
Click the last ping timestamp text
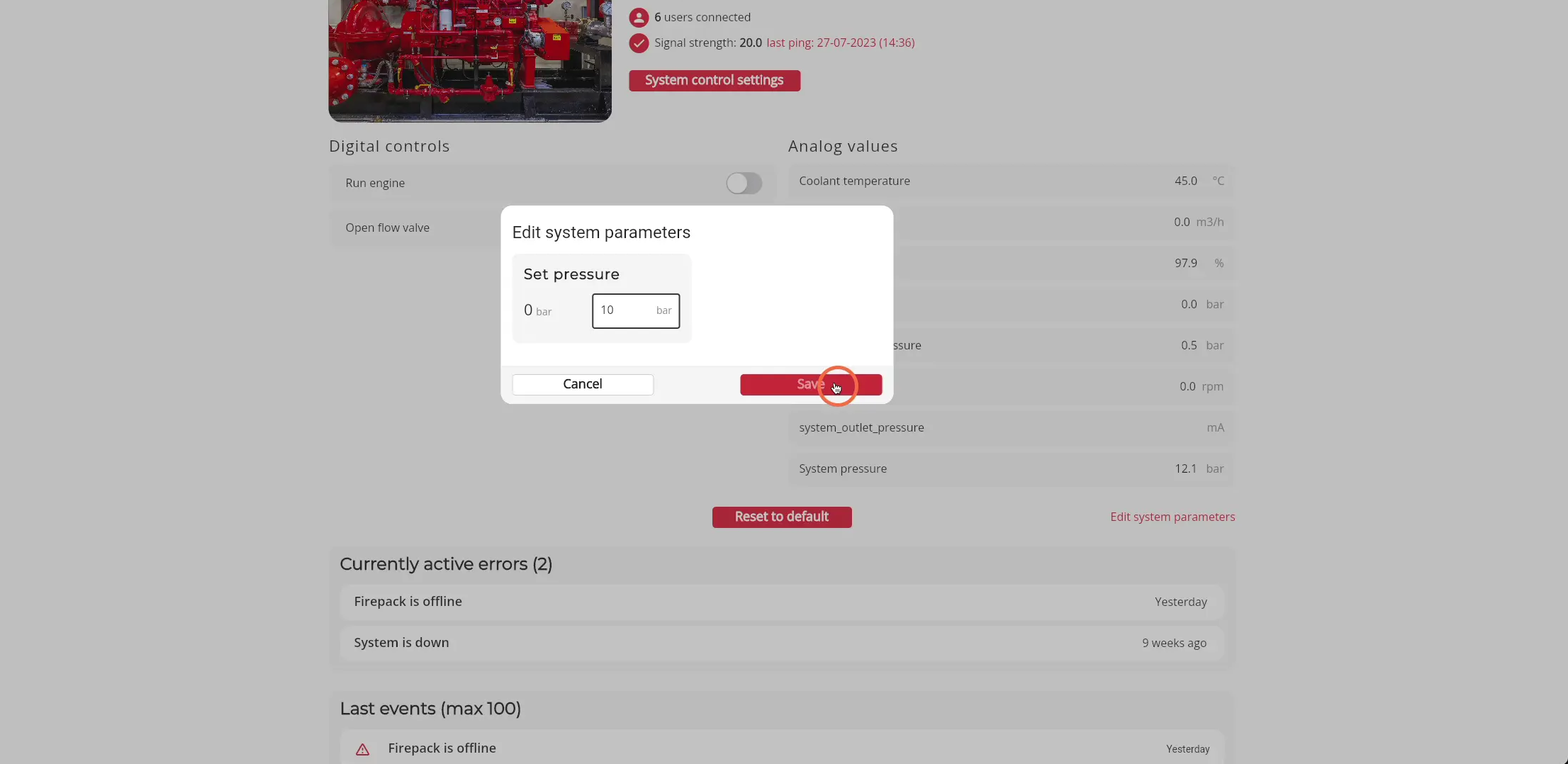[841, 43]
